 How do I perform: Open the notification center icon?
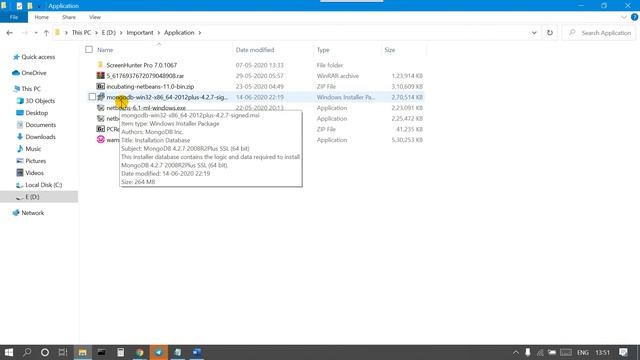(x=623, y=352)
